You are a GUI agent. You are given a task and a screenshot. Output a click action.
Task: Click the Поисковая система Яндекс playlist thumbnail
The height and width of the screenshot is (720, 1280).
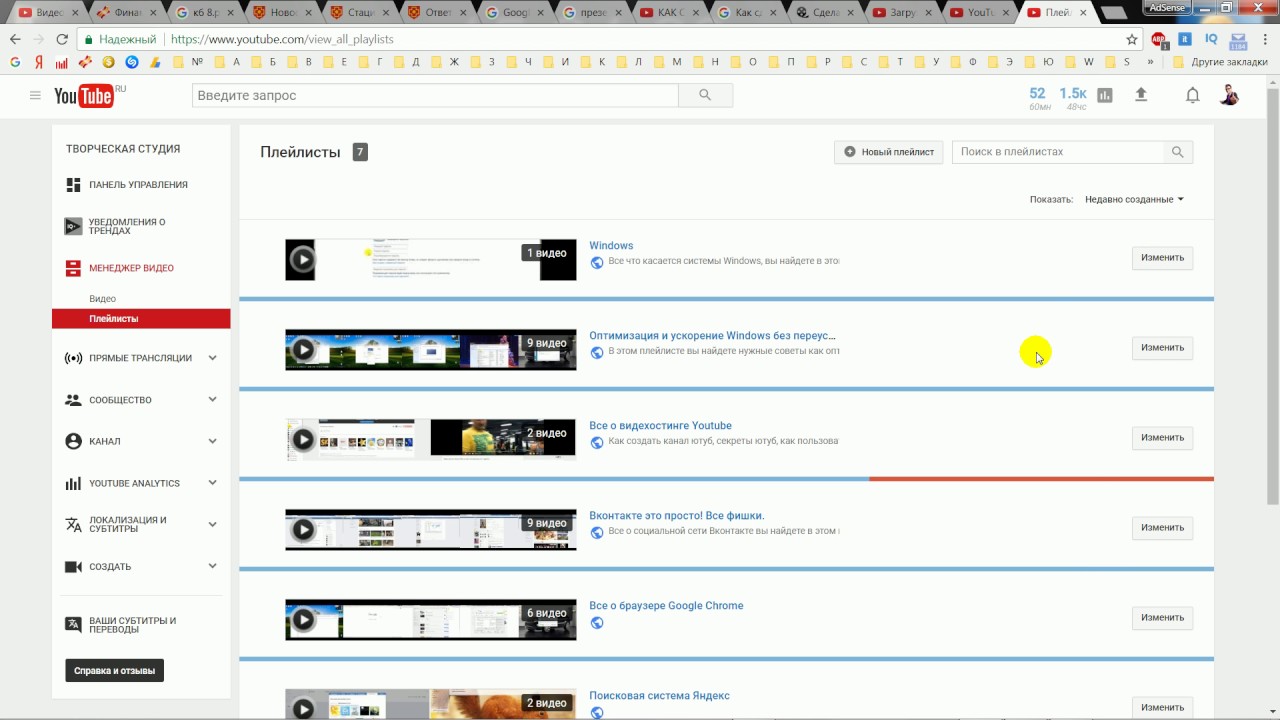(x=431, y=705)
